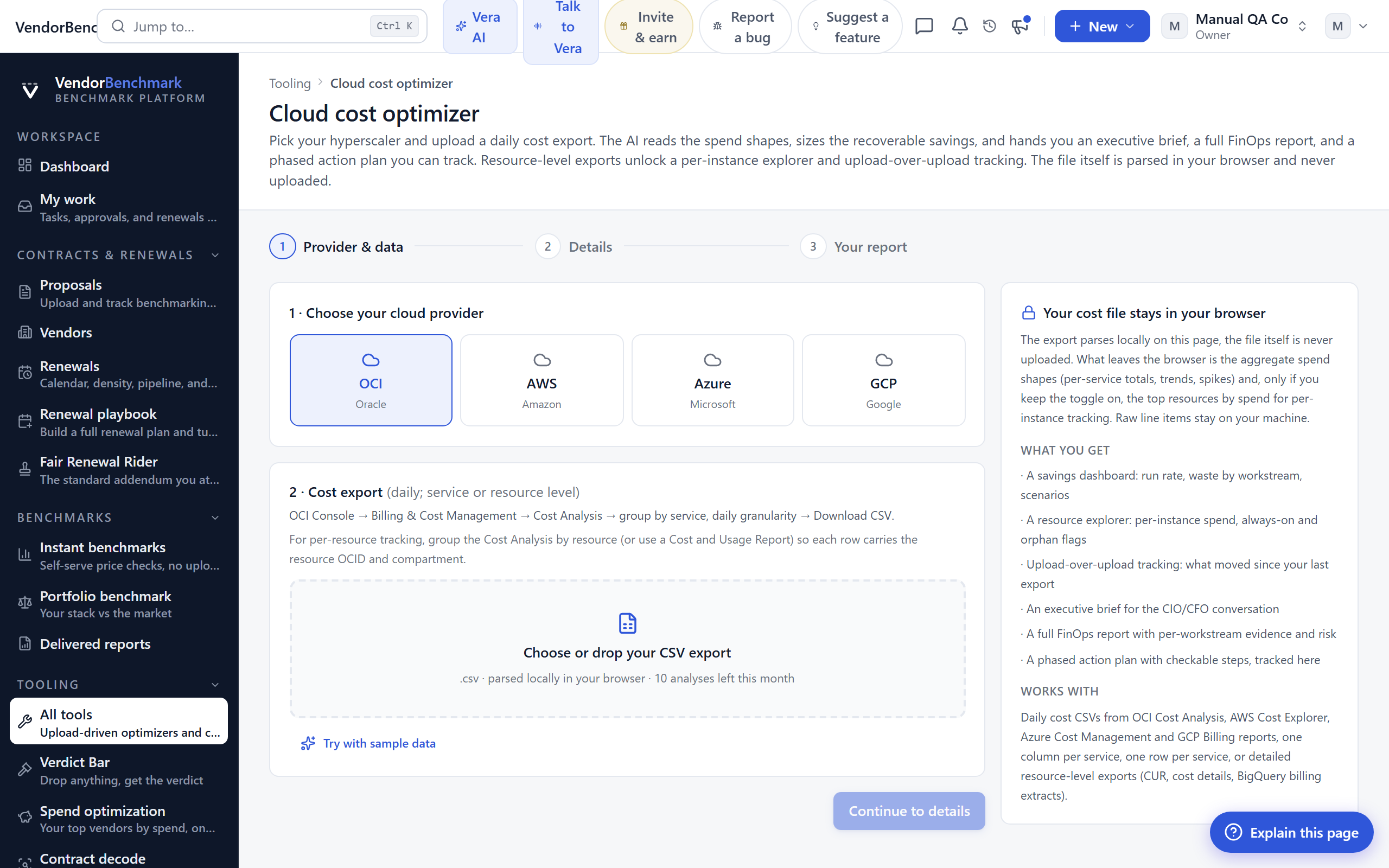The image size is (1389, 868).
Task: Go to step 1 Provider & data
Action: 336,247
